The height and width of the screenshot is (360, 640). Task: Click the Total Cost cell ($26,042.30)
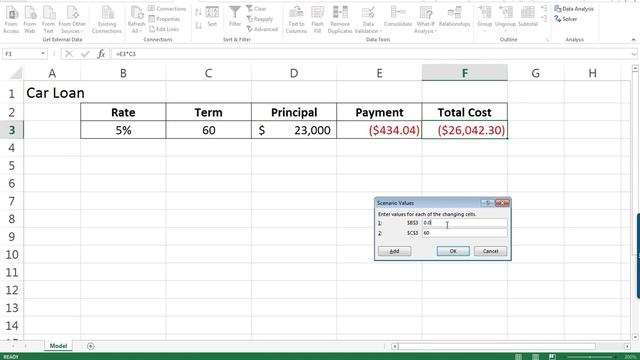[x=464, y=130]
